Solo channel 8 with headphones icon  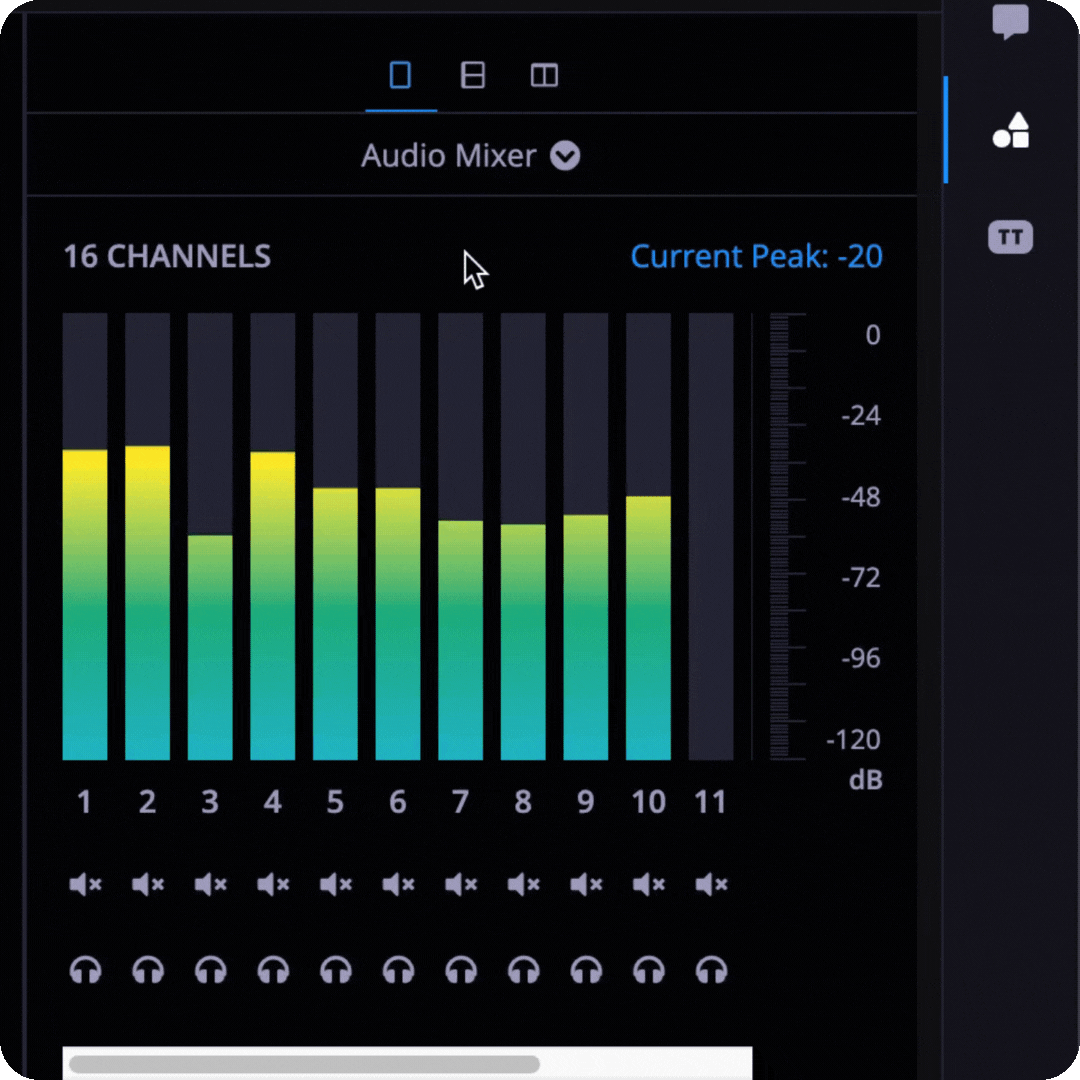click(x=523, y=970)
